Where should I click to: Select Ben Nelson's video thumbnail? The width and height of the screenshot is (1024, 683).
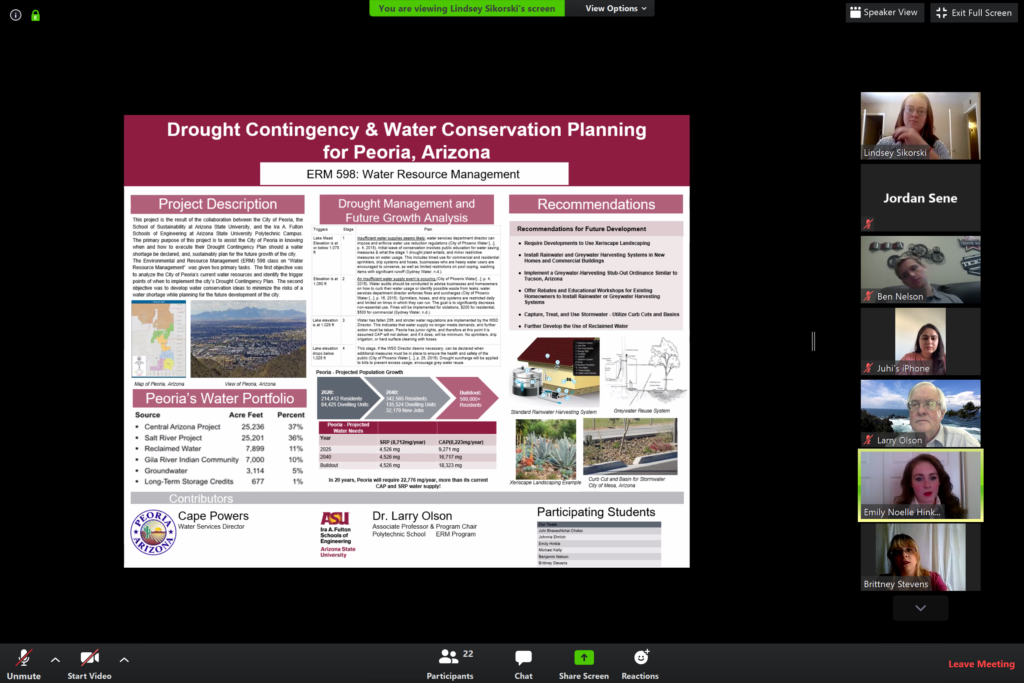click(x=920, y=270)
